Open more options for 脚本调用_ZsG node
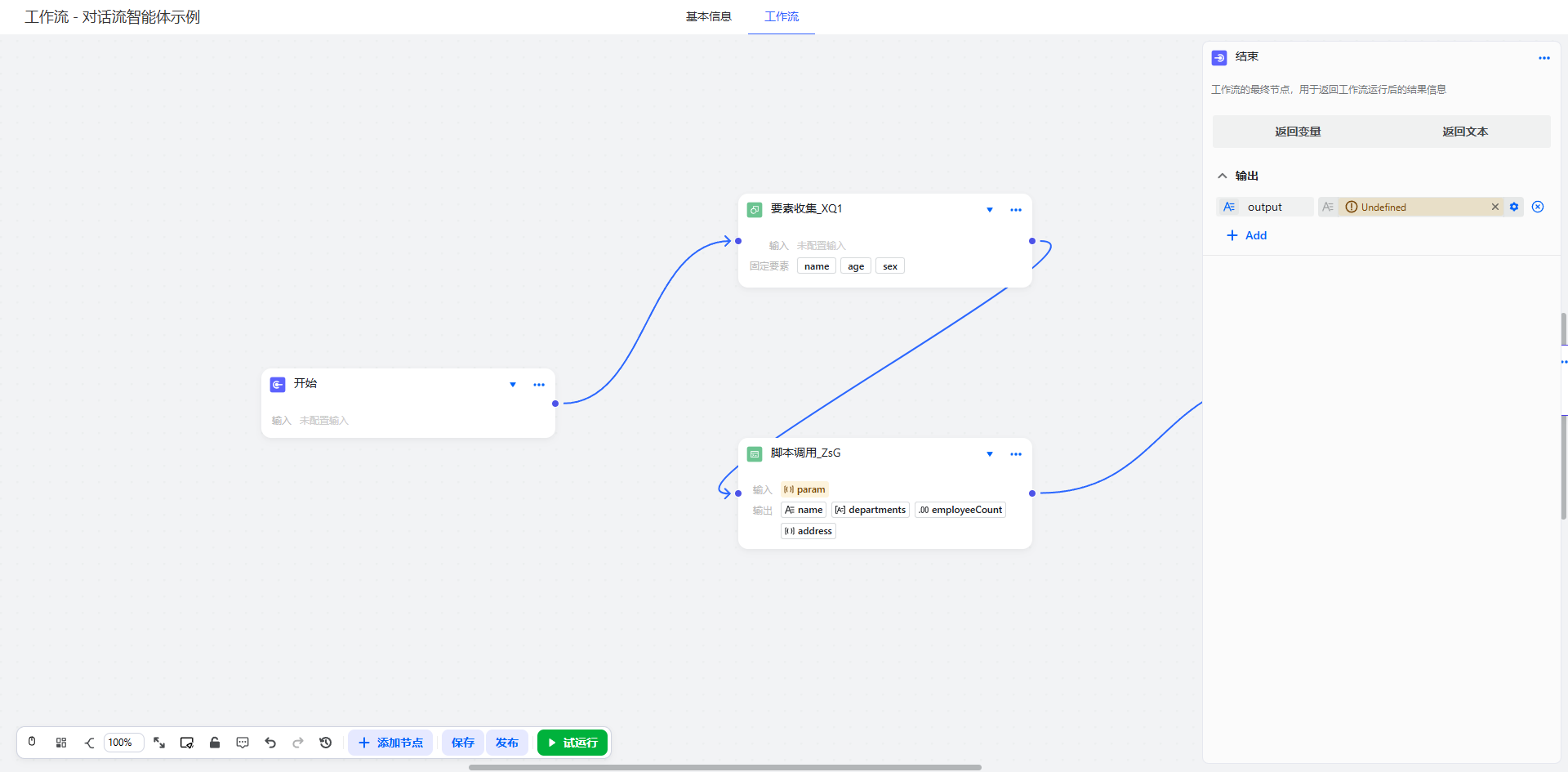Screen dimensions: 1568x772 click(x=1016, y=454)
